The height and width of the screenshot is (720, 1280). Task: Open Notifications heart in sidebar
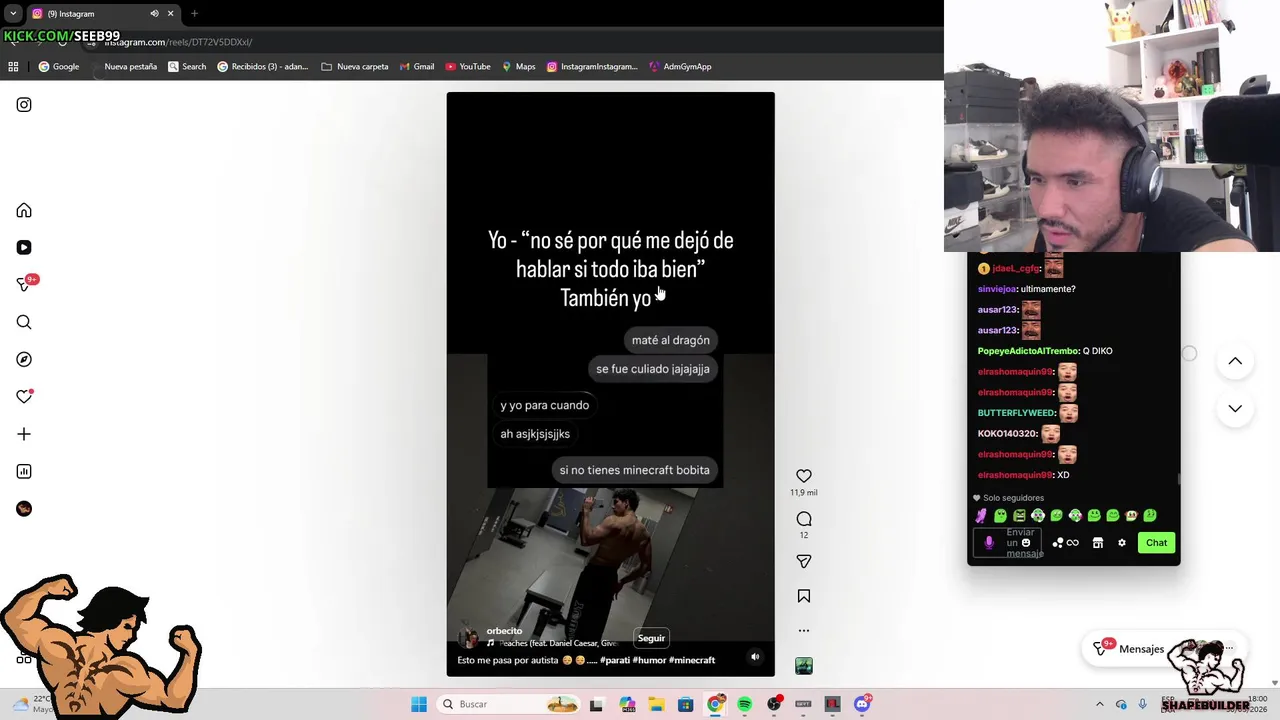[x=24, y=397]
